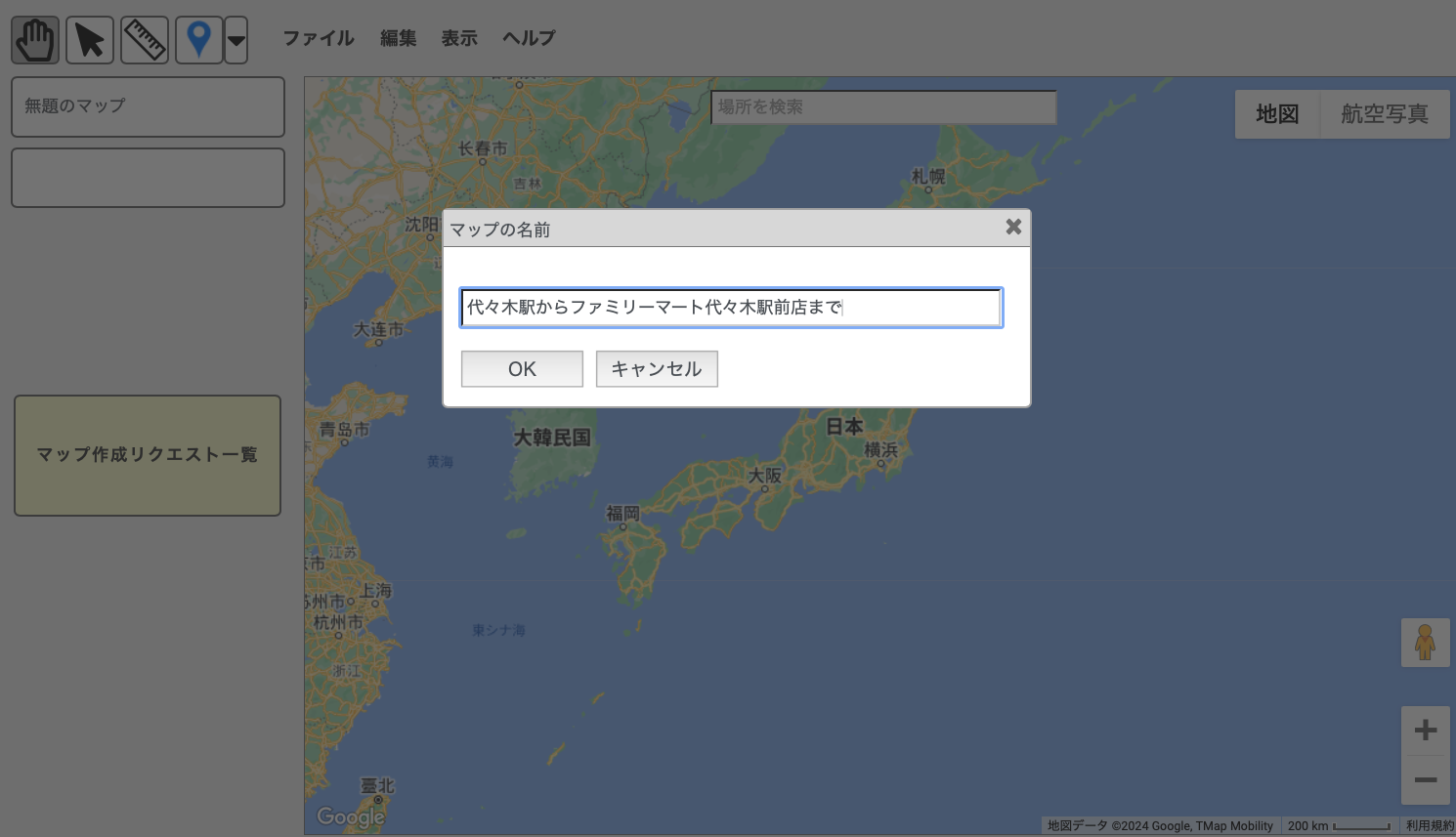Open the 表示 menu
This screenshot has height=837, width=1456.
point(459,38)
